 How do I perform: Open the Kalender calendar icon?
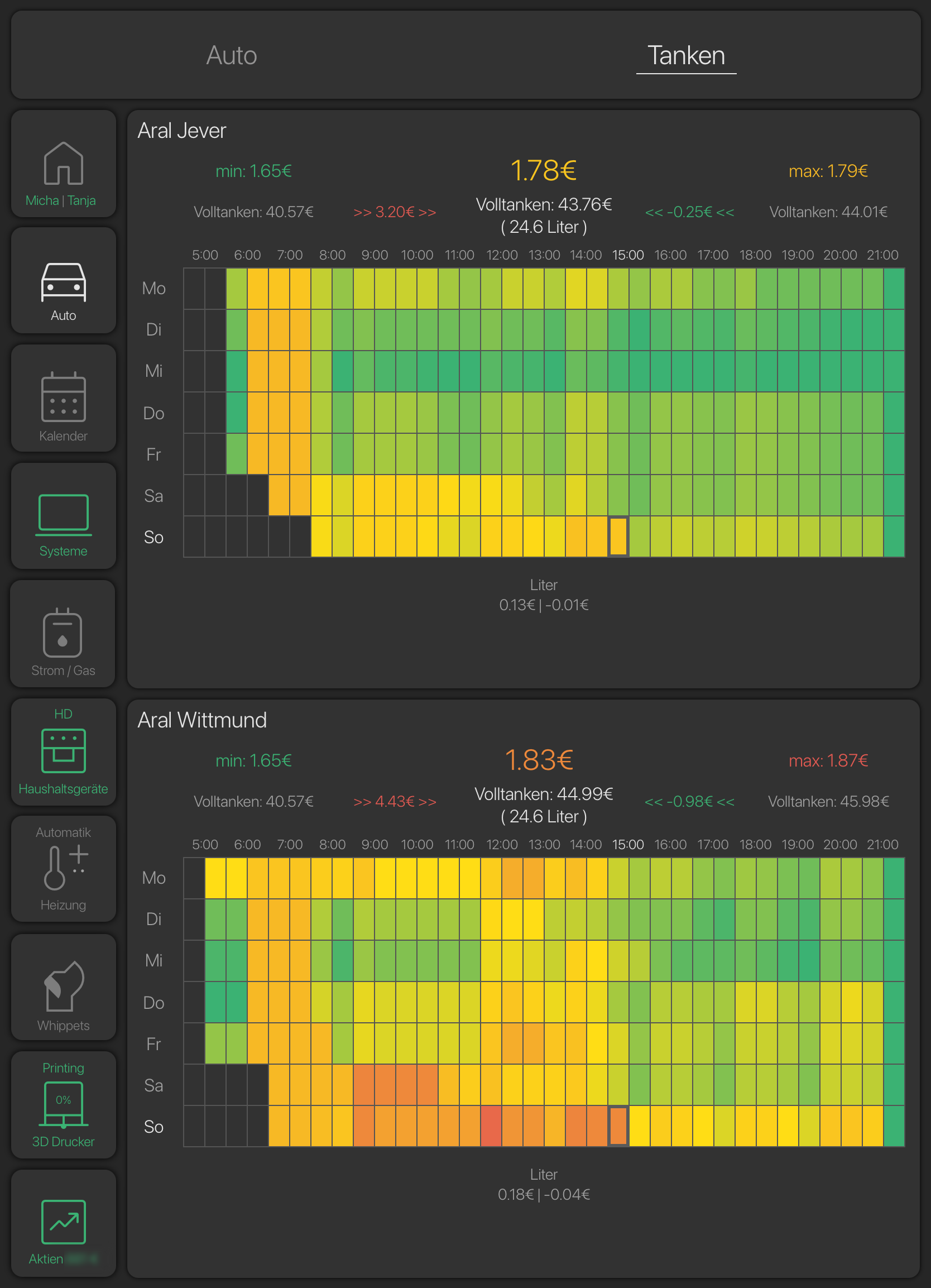[63, 396]
